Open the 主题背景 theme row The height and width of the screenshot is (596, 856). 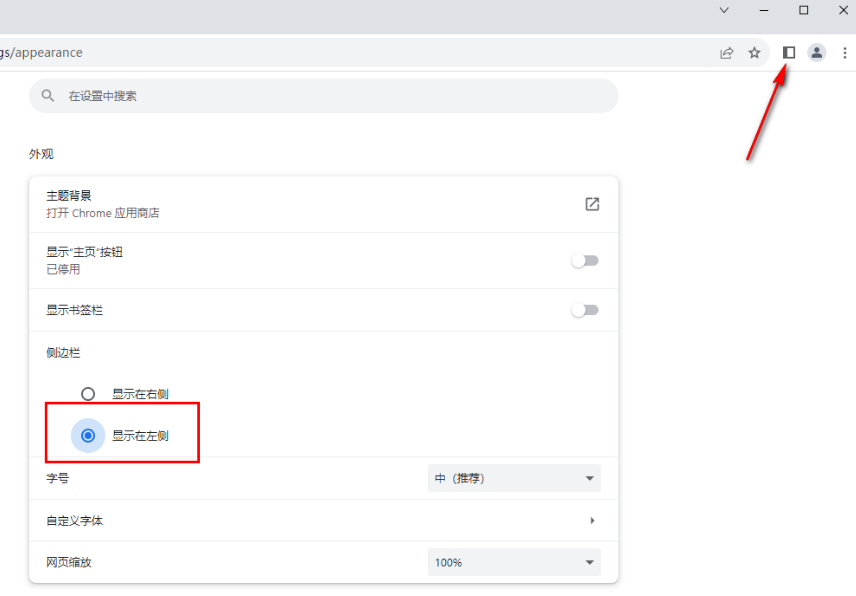tap(324, 204)
